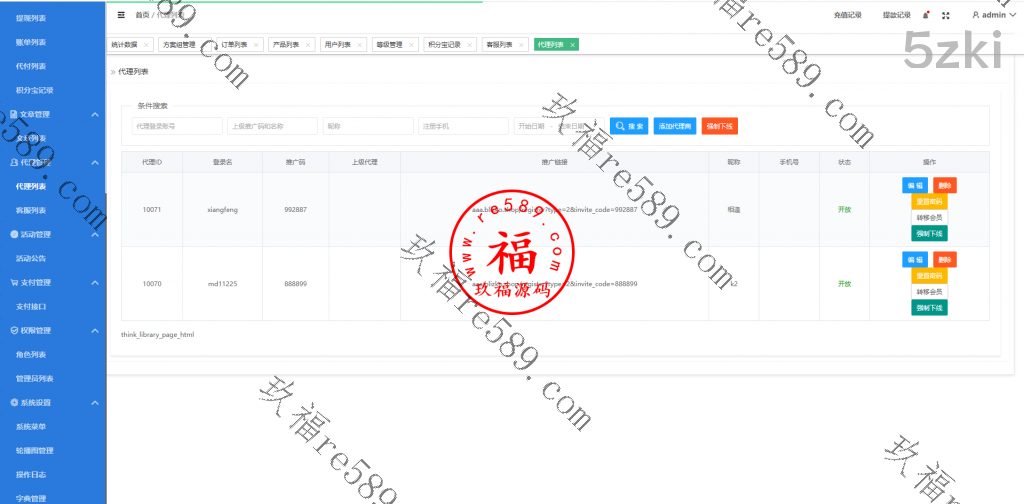Click the hamburger menu collapse icon

coord(122,15)
